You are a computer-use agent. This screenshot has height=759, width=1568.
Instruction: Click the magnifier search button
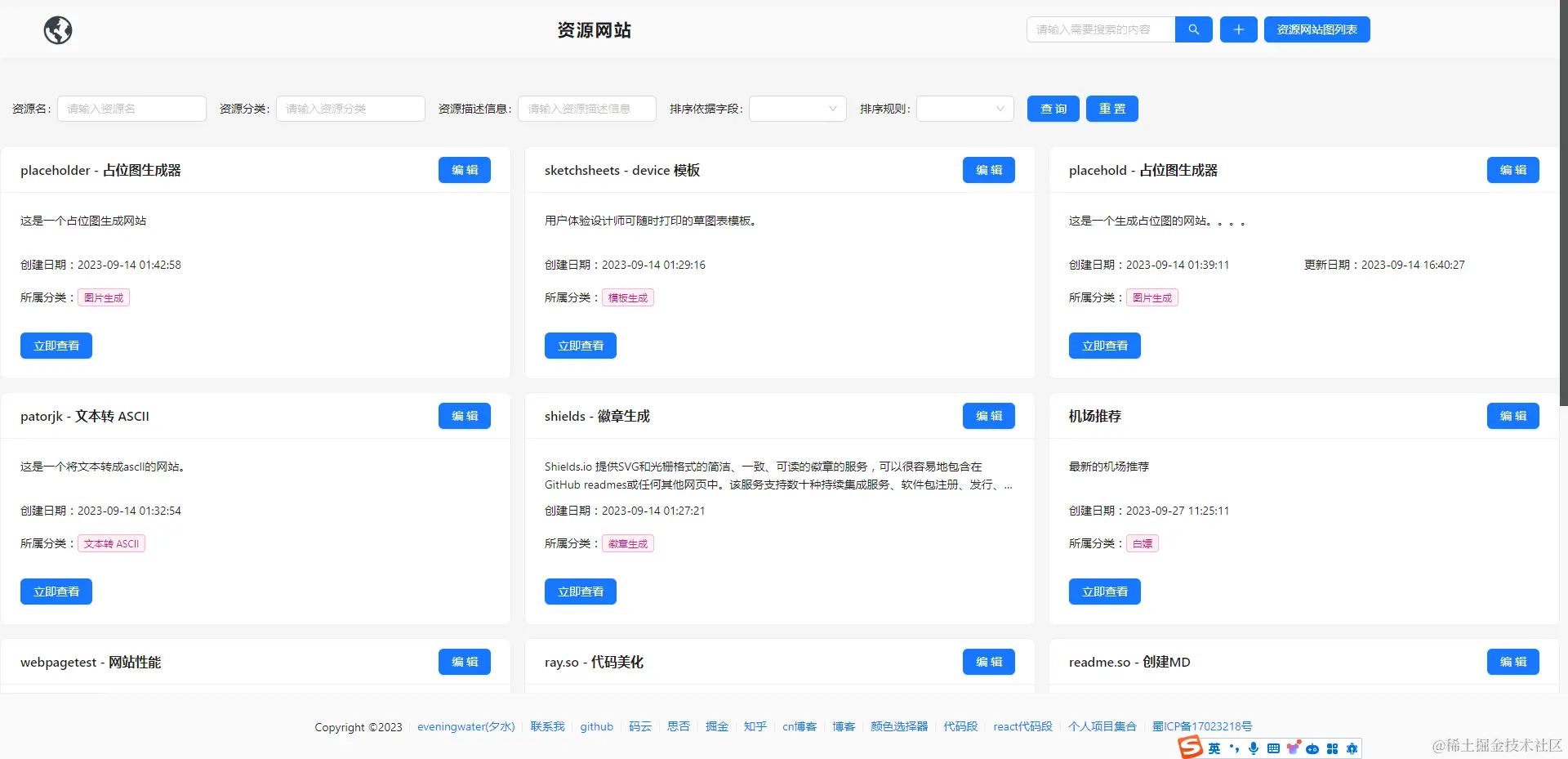pos(1193,29)
